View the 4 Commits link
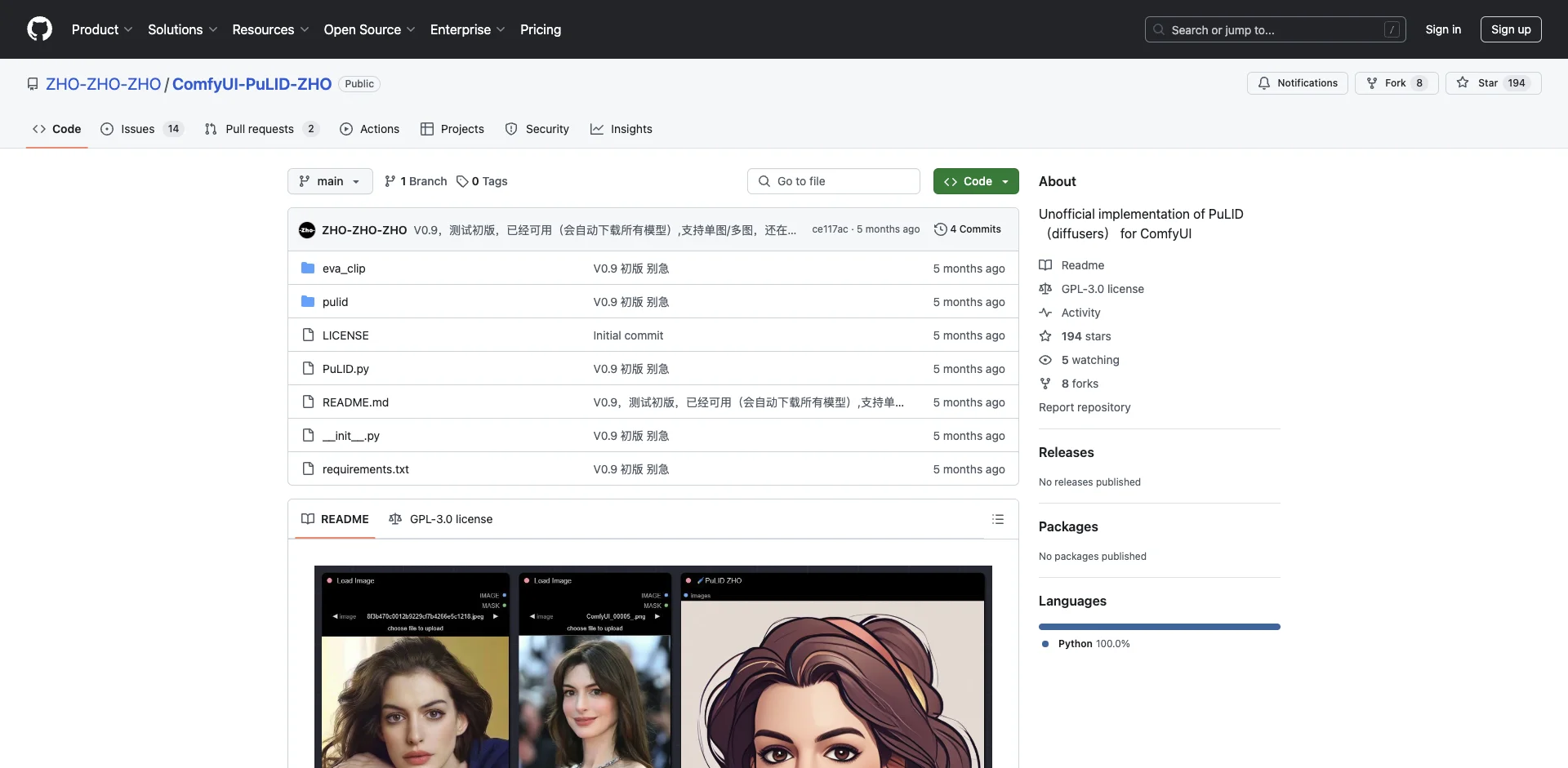 tap(968, 229)
